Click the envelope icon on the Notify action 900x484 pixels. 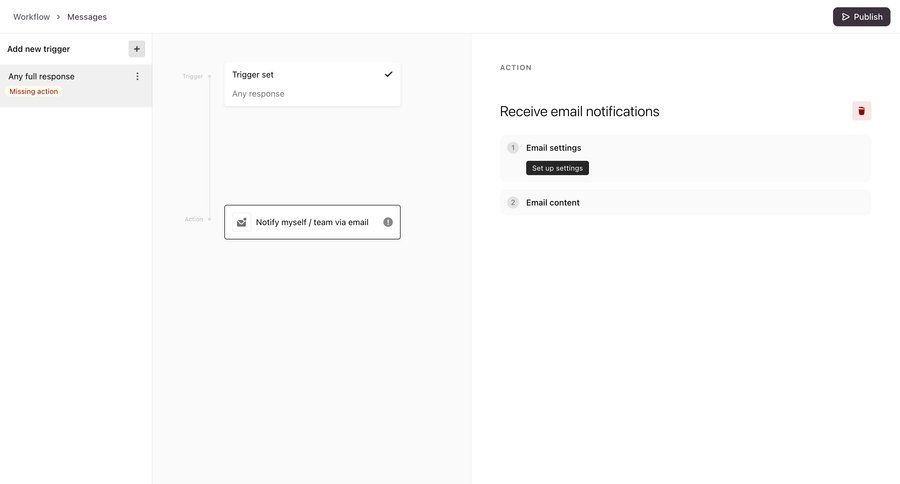point(242,222)
